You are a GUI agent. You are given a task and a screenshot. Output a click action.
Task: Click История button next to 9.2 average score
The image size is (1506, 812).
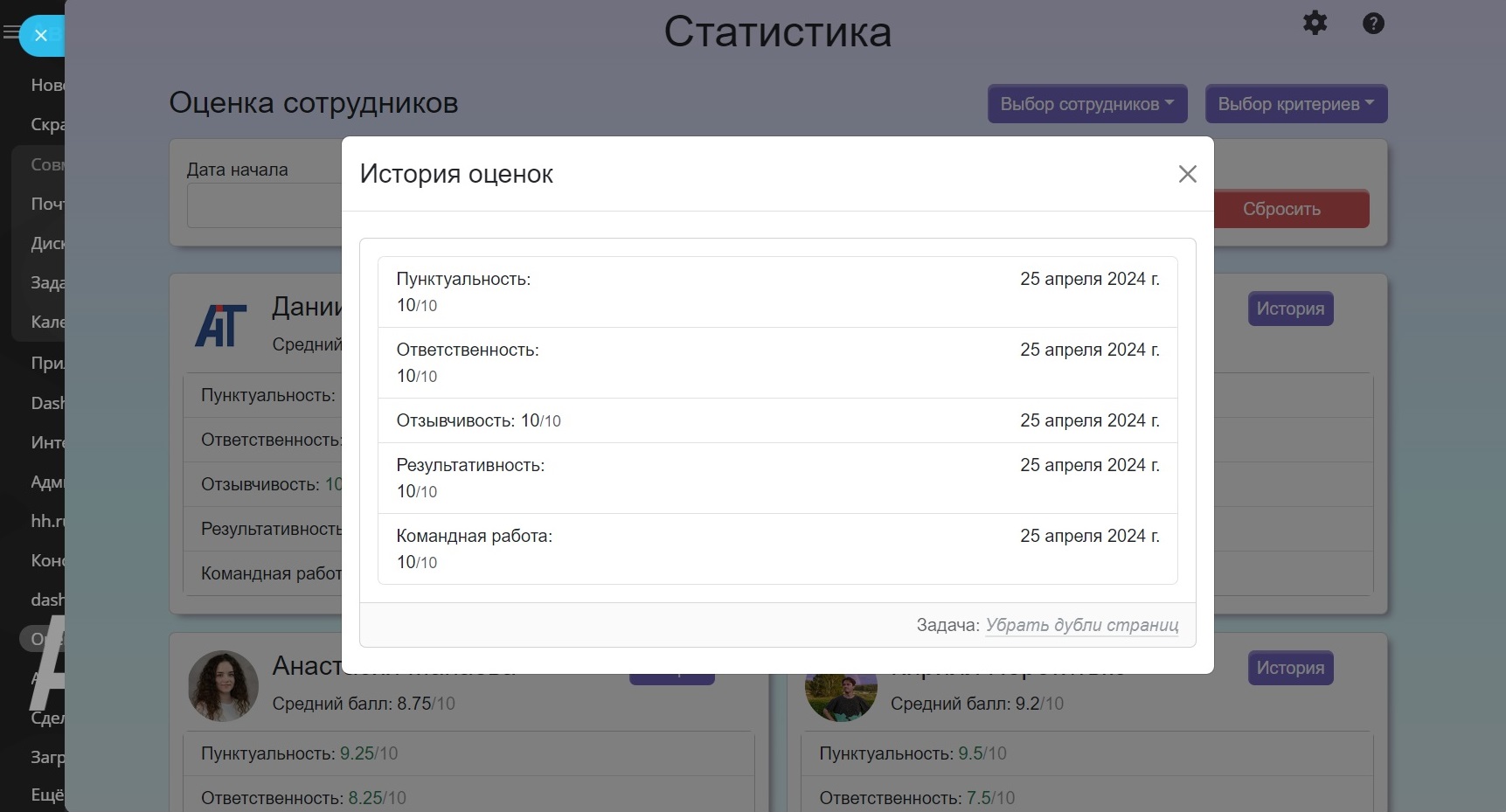[1289, 668]
